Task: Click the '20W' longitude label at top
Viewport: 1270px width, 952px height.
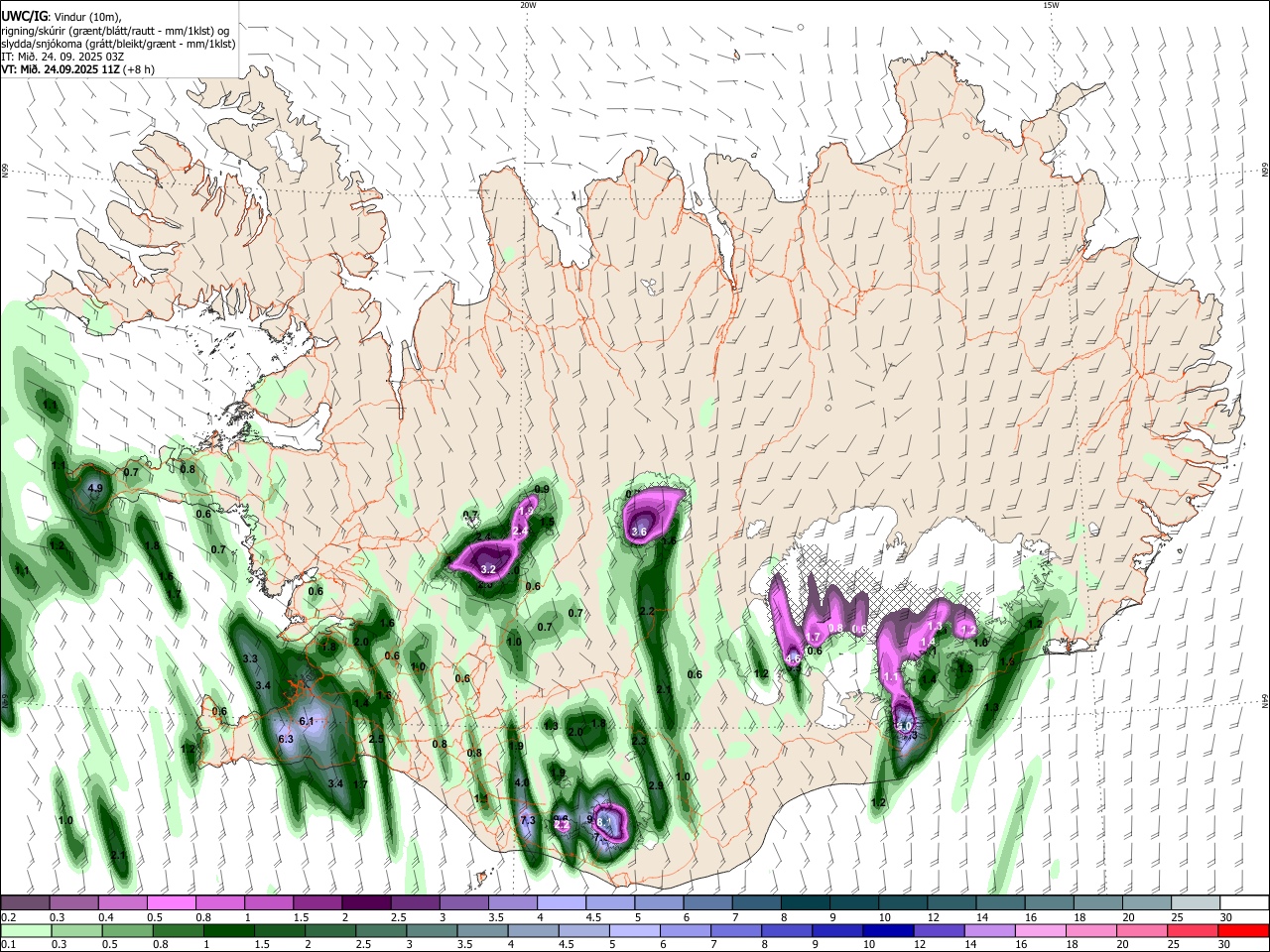Action: point(528,5)
